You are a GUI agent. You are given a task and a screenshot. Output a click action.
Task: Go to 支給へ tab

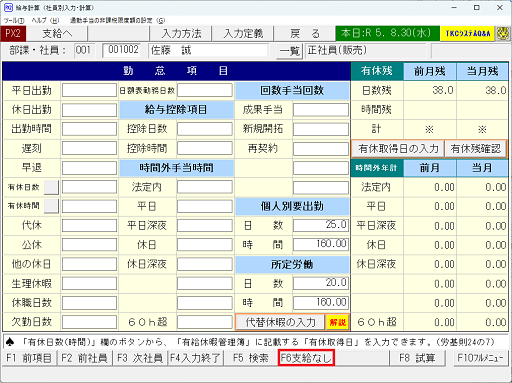pos(57,34)
